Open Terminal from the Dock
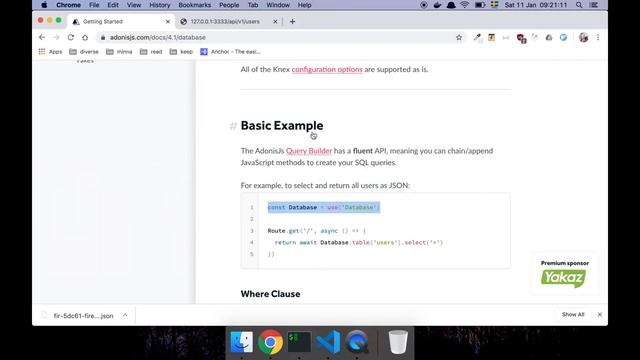The height and width of the screenshot is (360, 640). 299,342
